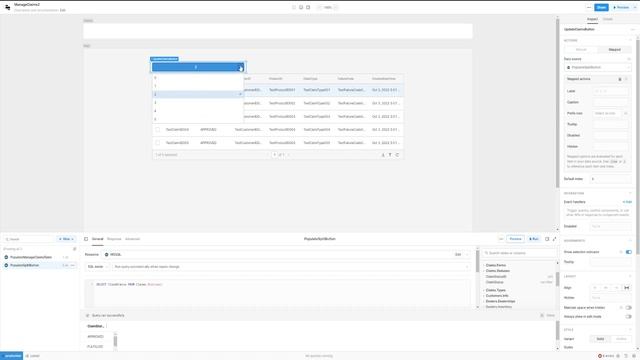Viewport: 640px width, 360px height.
Task: Select the Solid variant
Action: click(600, 339)
